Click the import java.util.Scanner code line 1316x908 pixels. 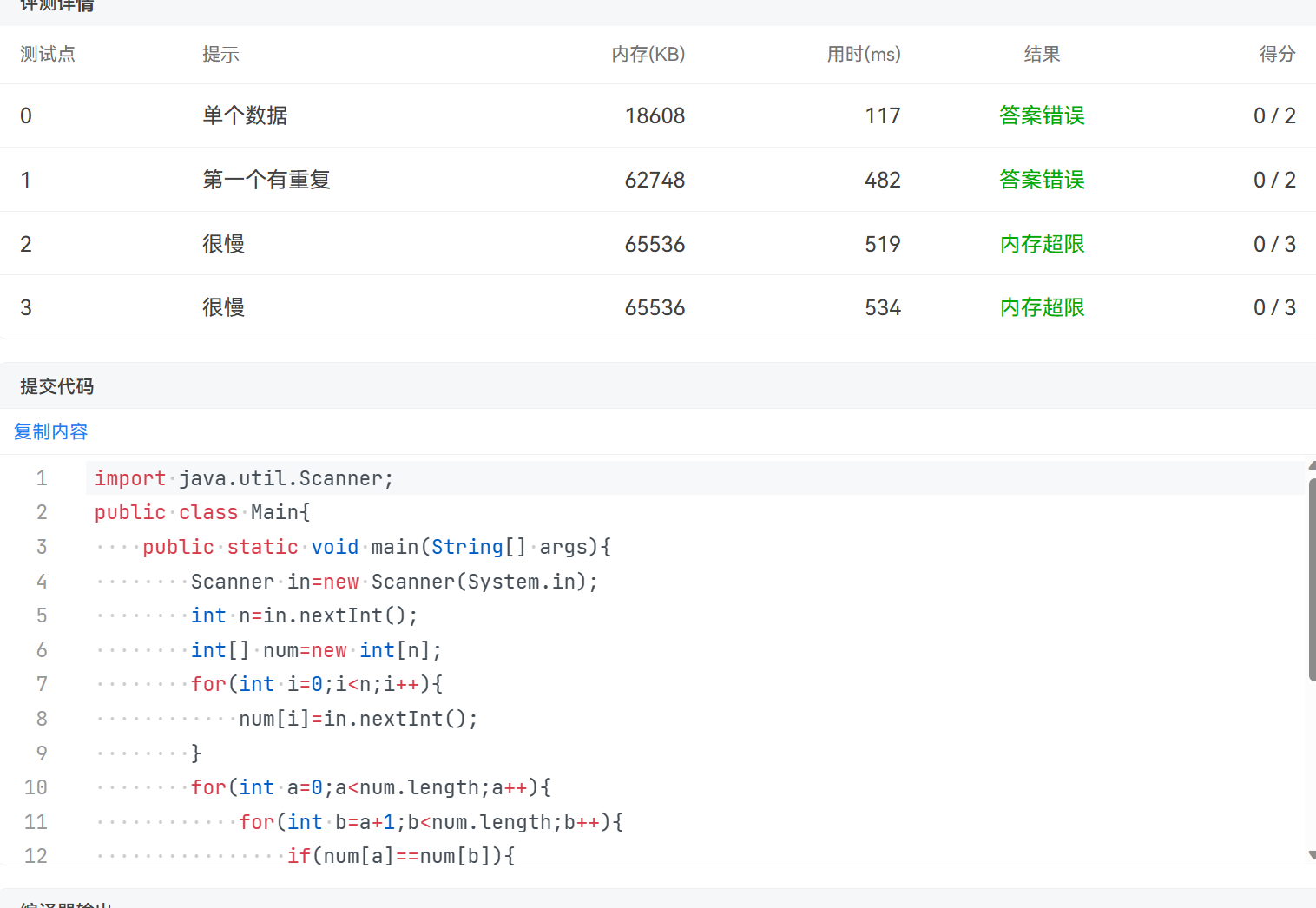point(244,478)
